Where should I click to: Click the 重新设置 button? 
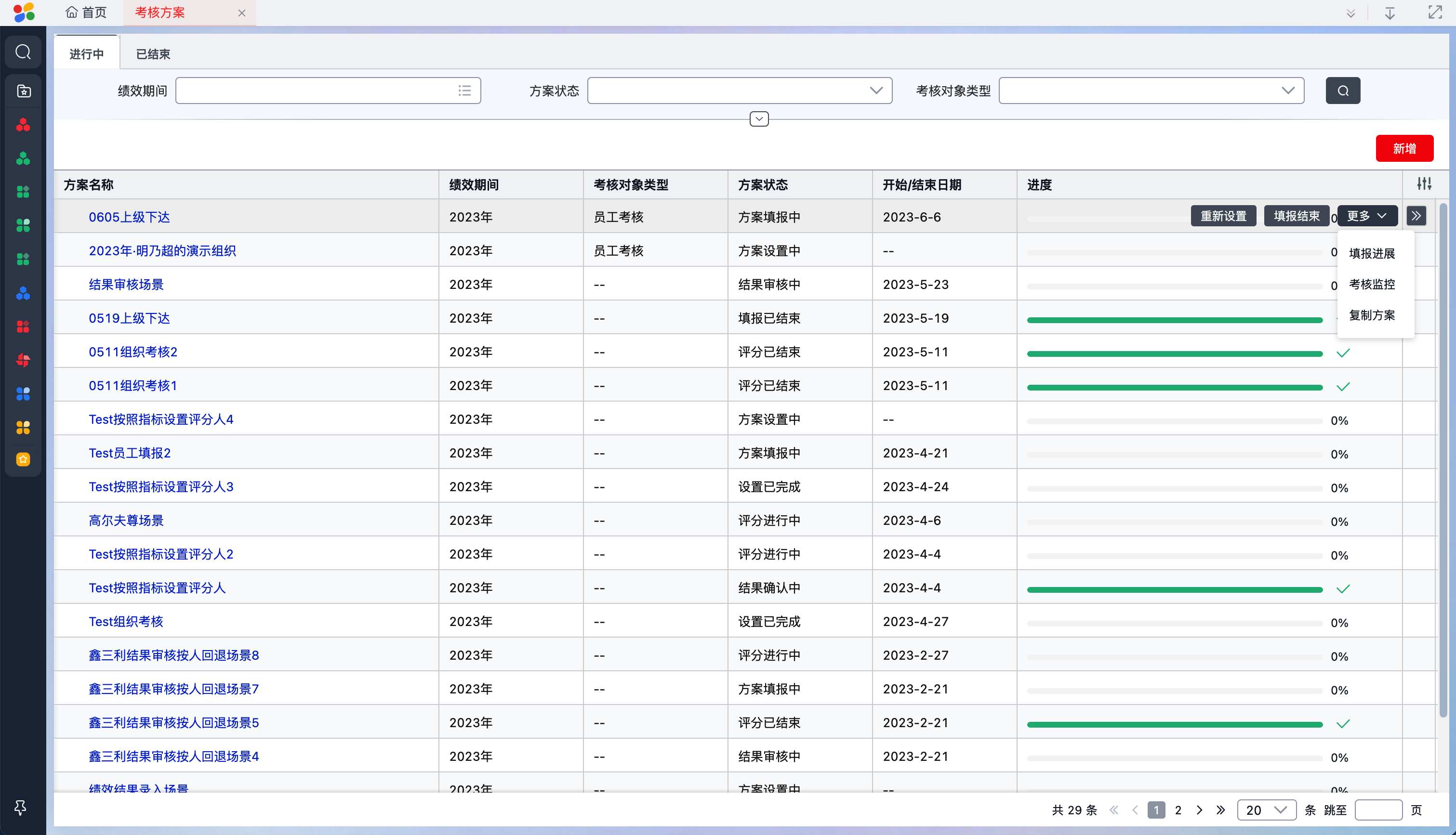(x=1224, y=216)
